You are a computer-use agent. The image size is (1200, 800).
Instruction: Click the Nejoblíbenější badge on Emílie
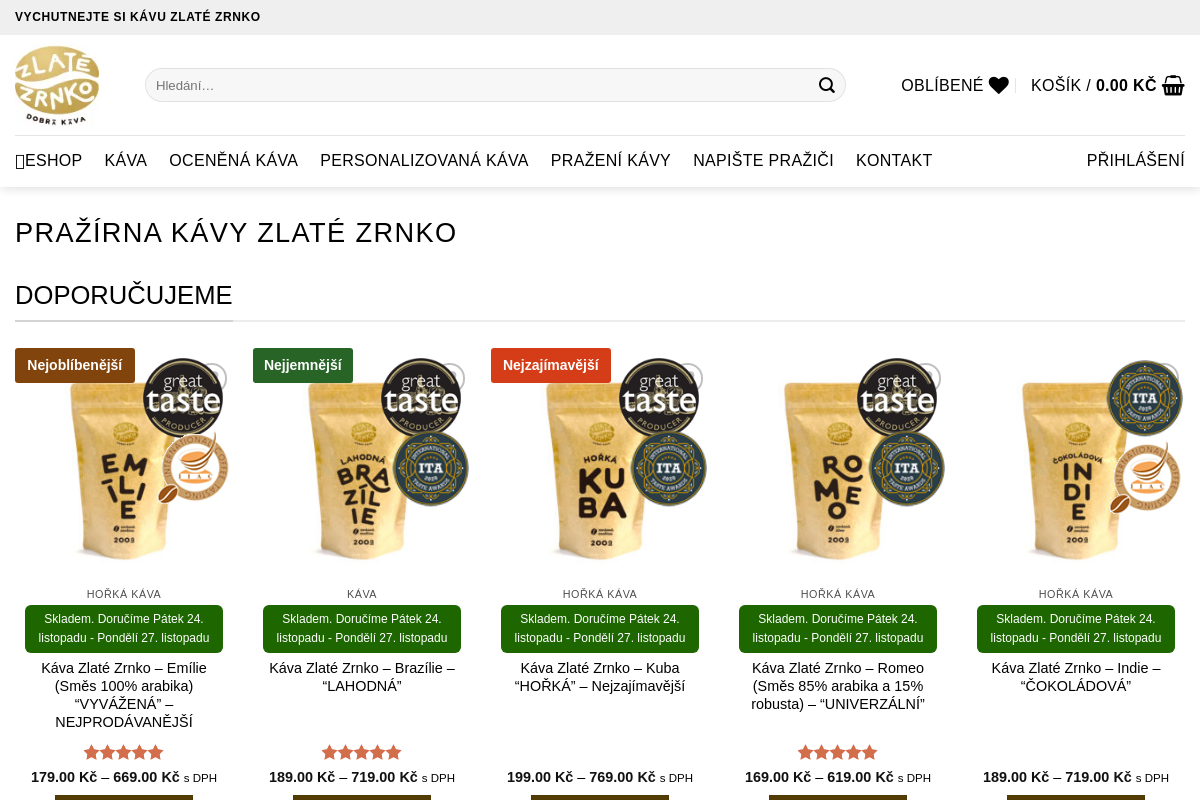tap(75, 365)
